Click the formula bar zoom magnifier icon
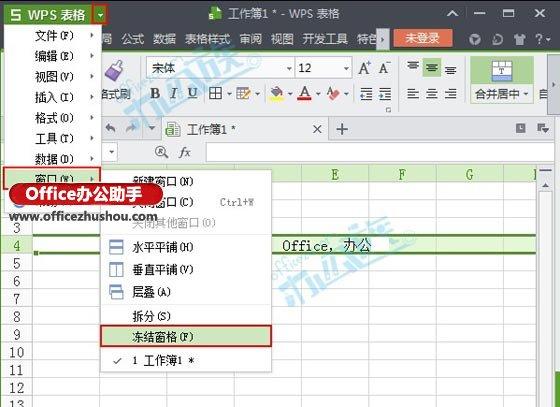The height and width of the screenshot is (407, 560). click(161, 152)
